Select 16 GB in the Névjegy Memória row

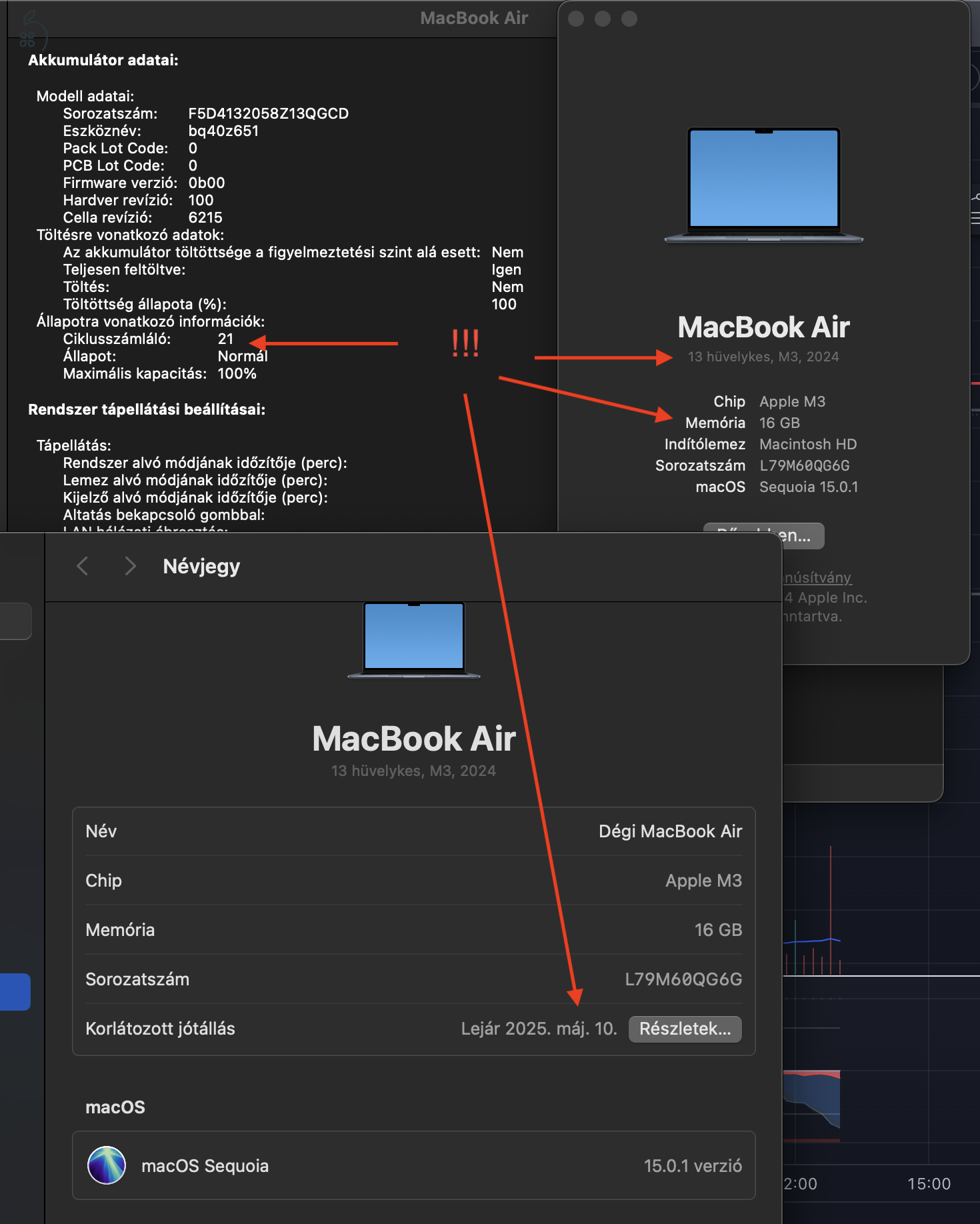(718, 930)
